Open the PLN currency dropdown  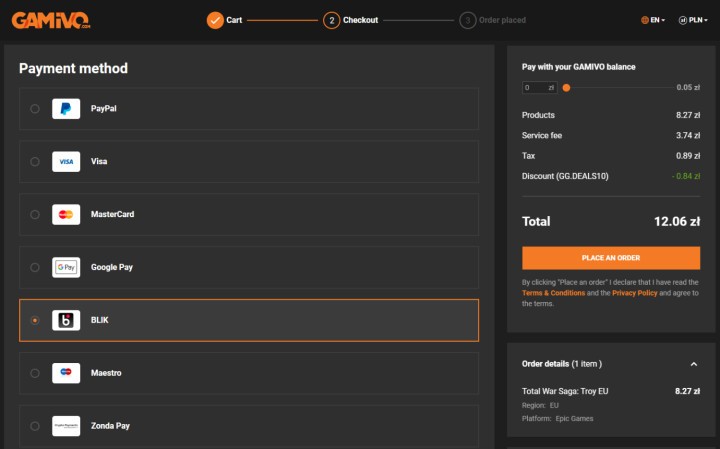click(693, 20)
